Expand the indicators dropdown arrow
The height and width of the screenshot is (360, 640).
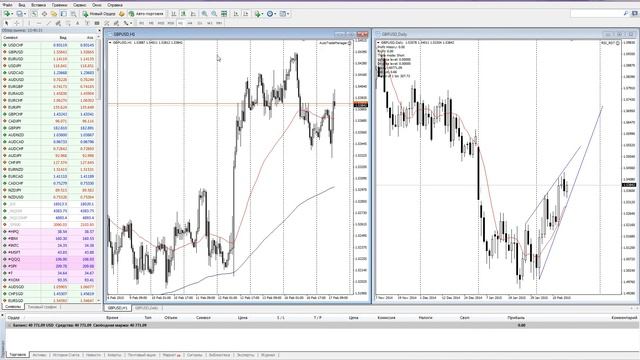[x=262, y=13]
